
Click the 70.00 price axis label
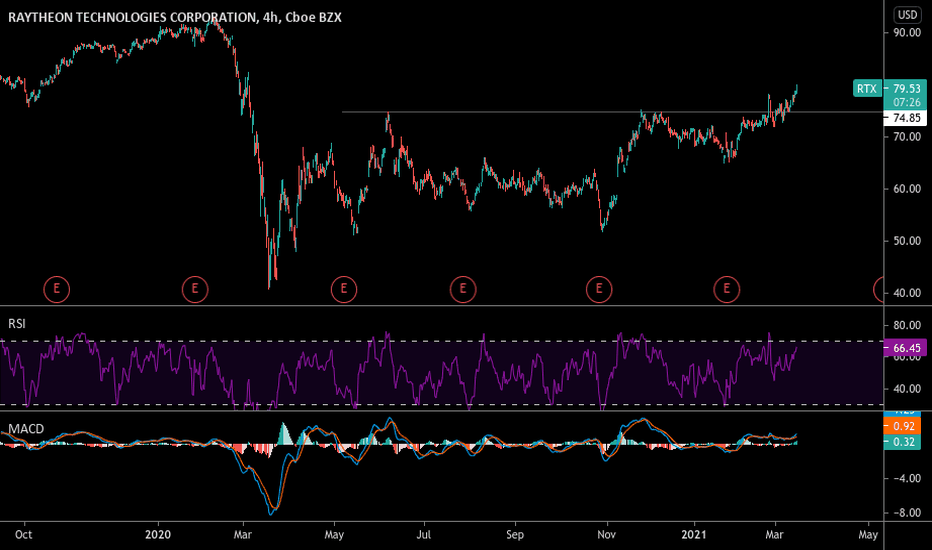click(x=907, y=136)
